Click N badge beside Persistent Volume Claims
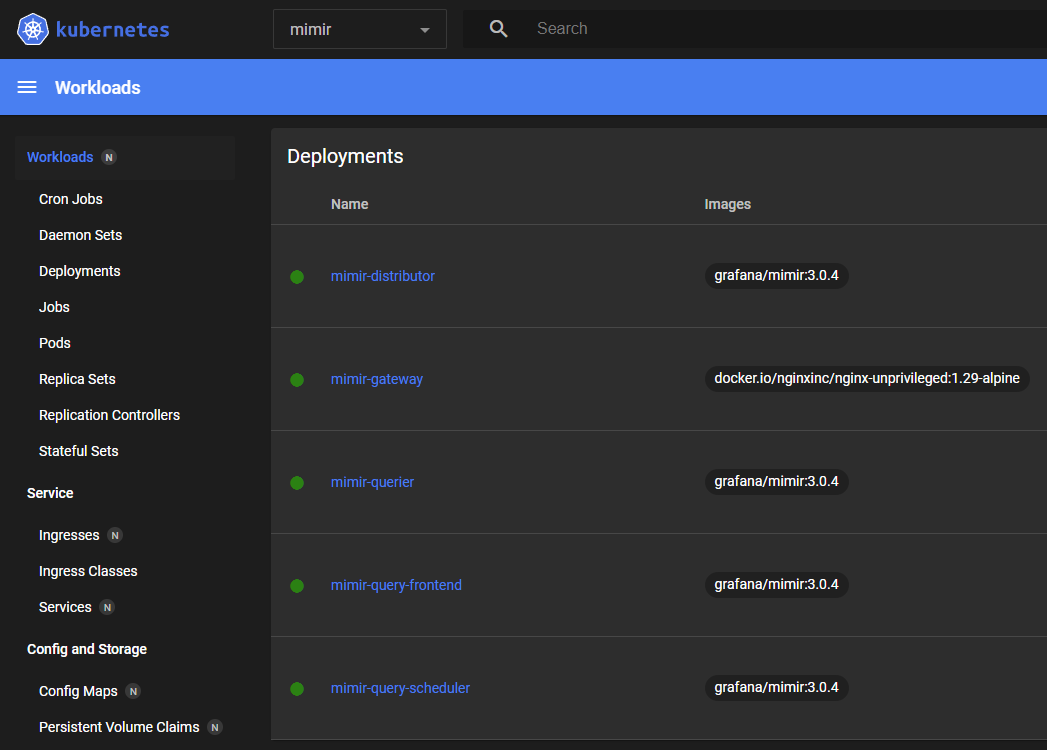The width and height of the screenshot is (1047, 750). pyautogui.click(x=215, y=728)
